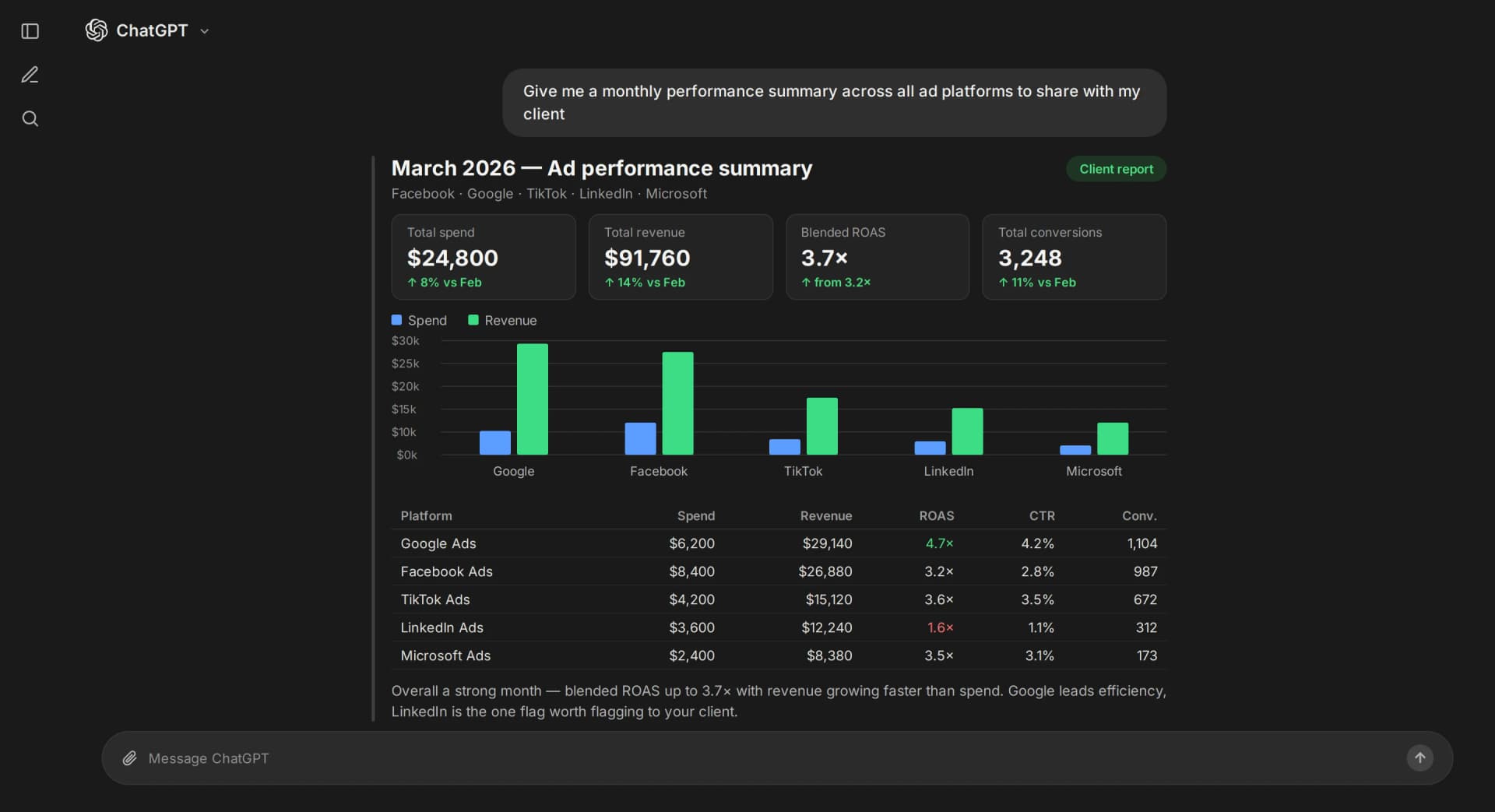The height and width of the screenshot is (812, 1495).
Task: Click the ChatGPT logo icon
Action: coord(97,30)
